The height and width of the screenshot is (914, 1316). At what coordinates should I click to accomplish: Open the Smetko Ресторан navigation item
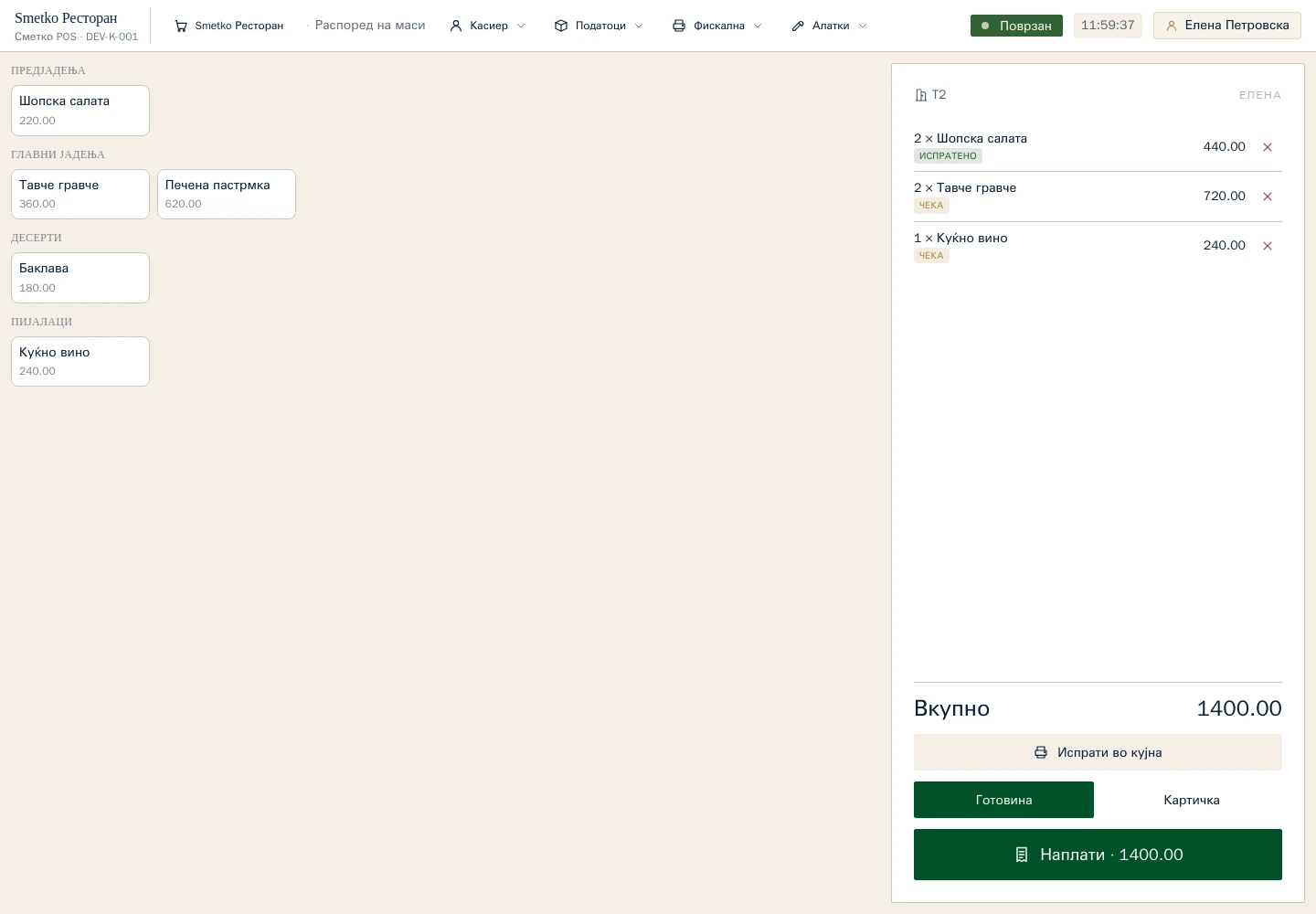coord(228,26)
